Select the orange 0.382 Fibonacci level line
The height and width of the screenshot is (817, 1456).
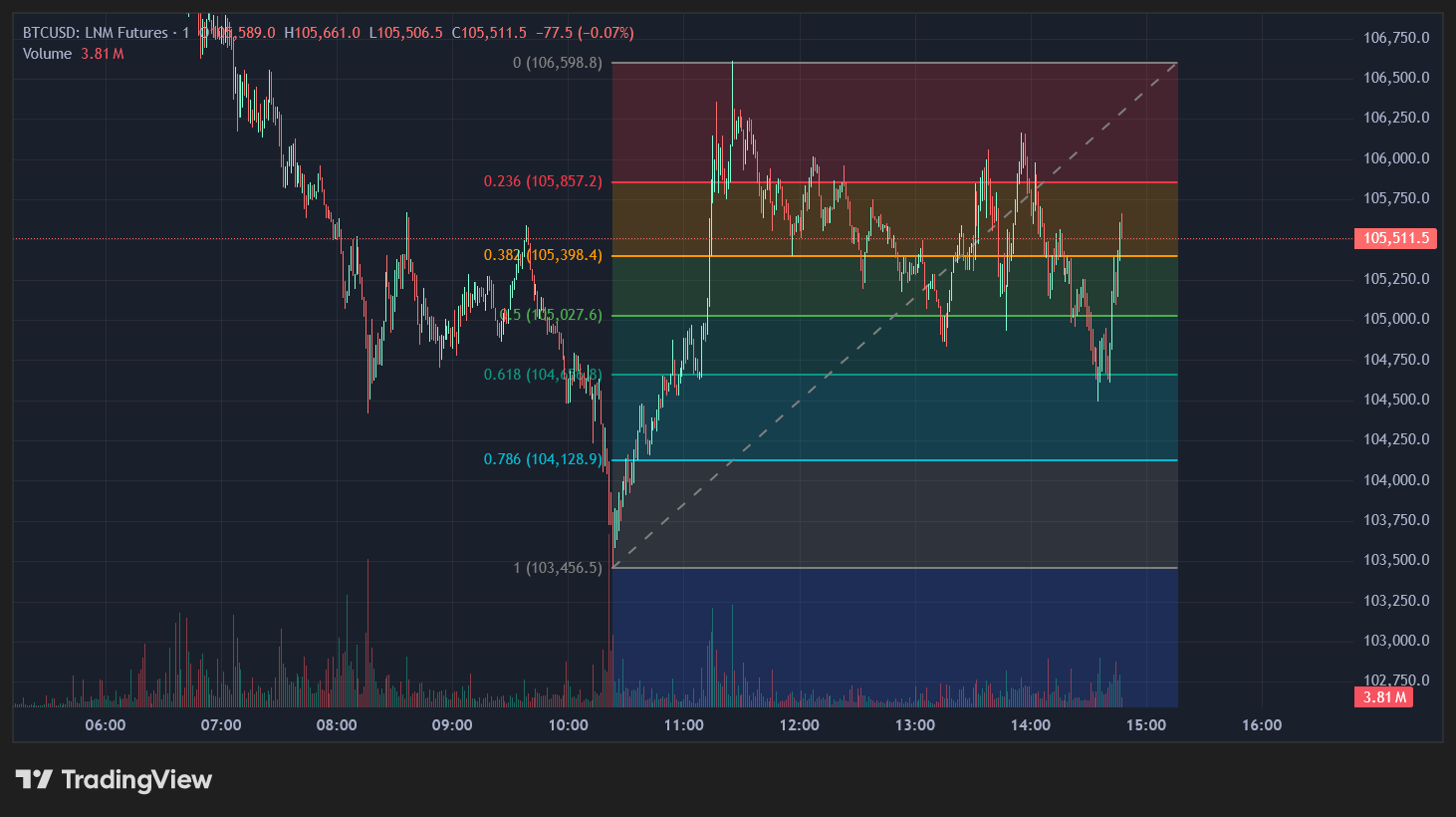tap(896, 256)
